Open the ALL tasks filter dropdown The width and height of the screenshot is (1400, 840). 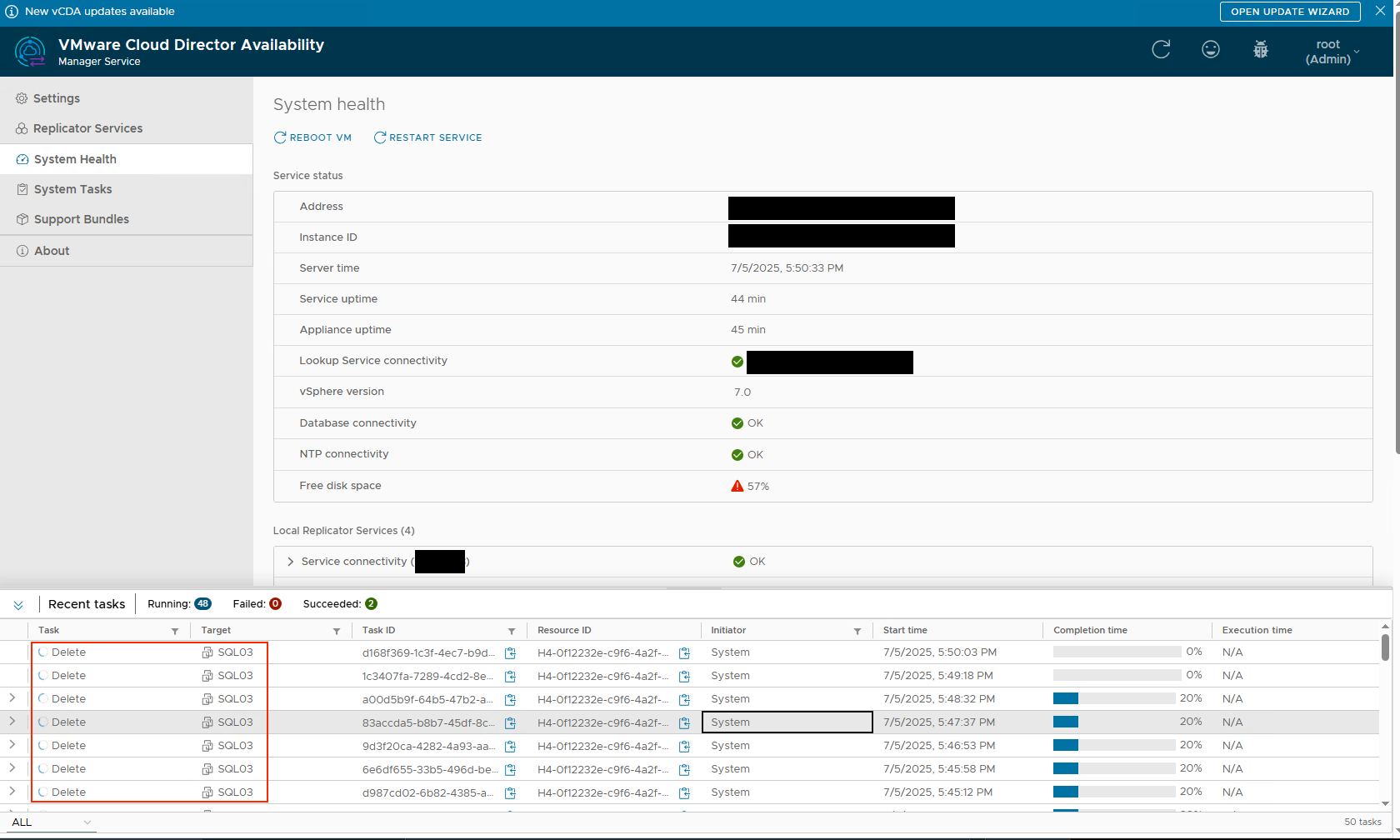[x=51, y=822]
